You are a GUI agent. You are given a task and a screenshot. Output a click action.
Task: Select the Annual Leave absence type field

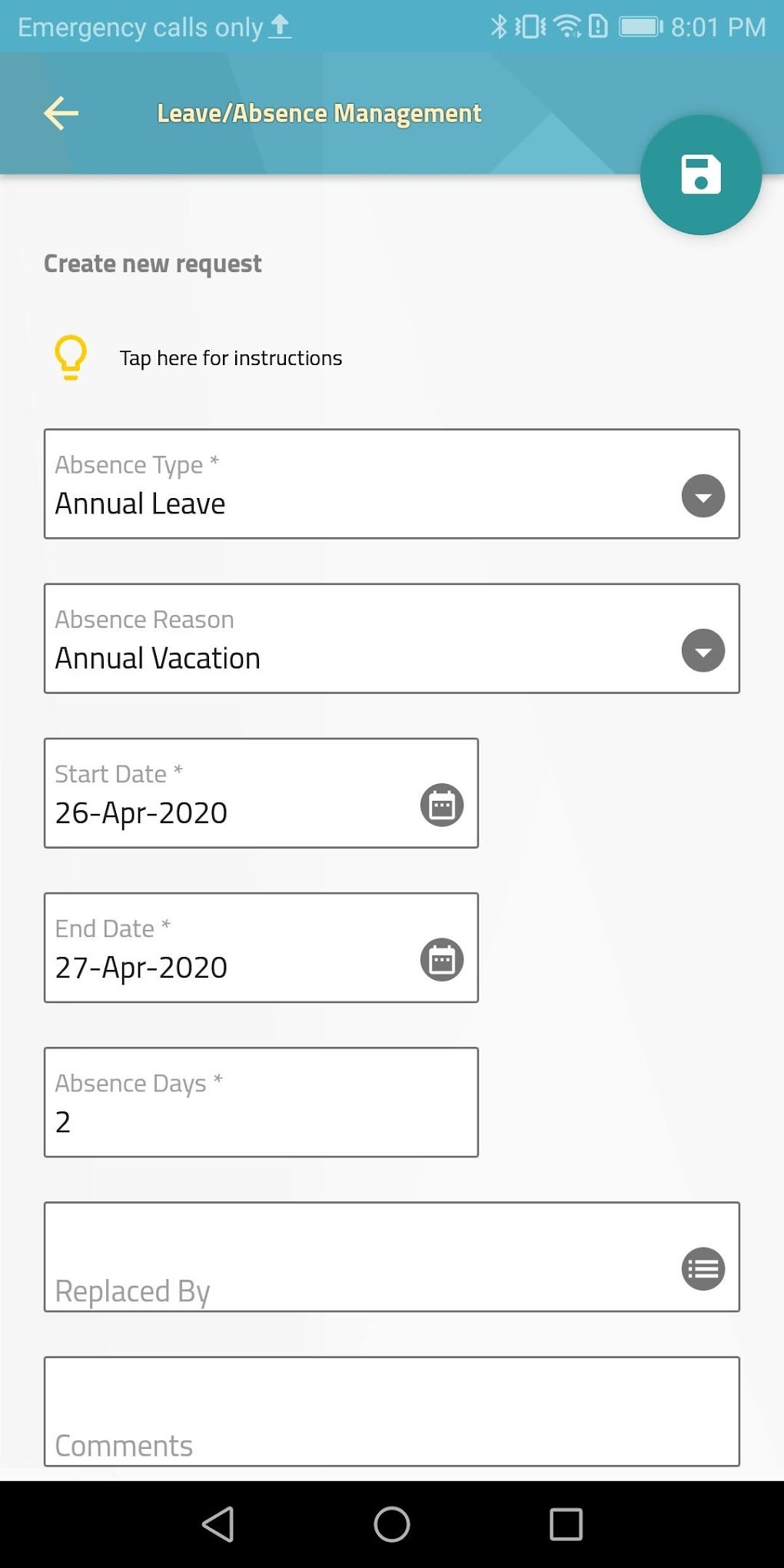[x=346, y=486]
